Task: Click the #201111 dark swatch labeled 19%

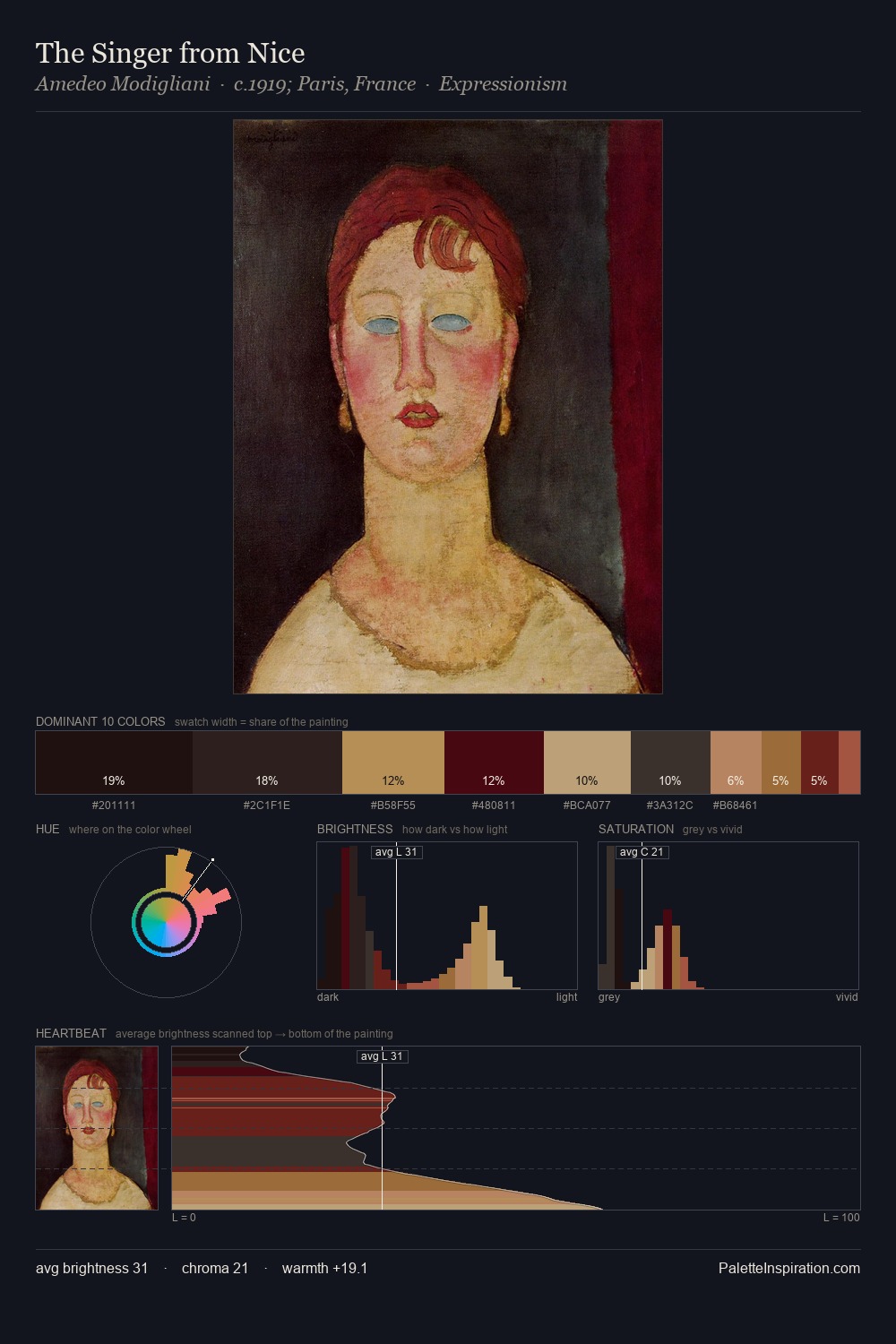Action: click(x=114, y=762)
